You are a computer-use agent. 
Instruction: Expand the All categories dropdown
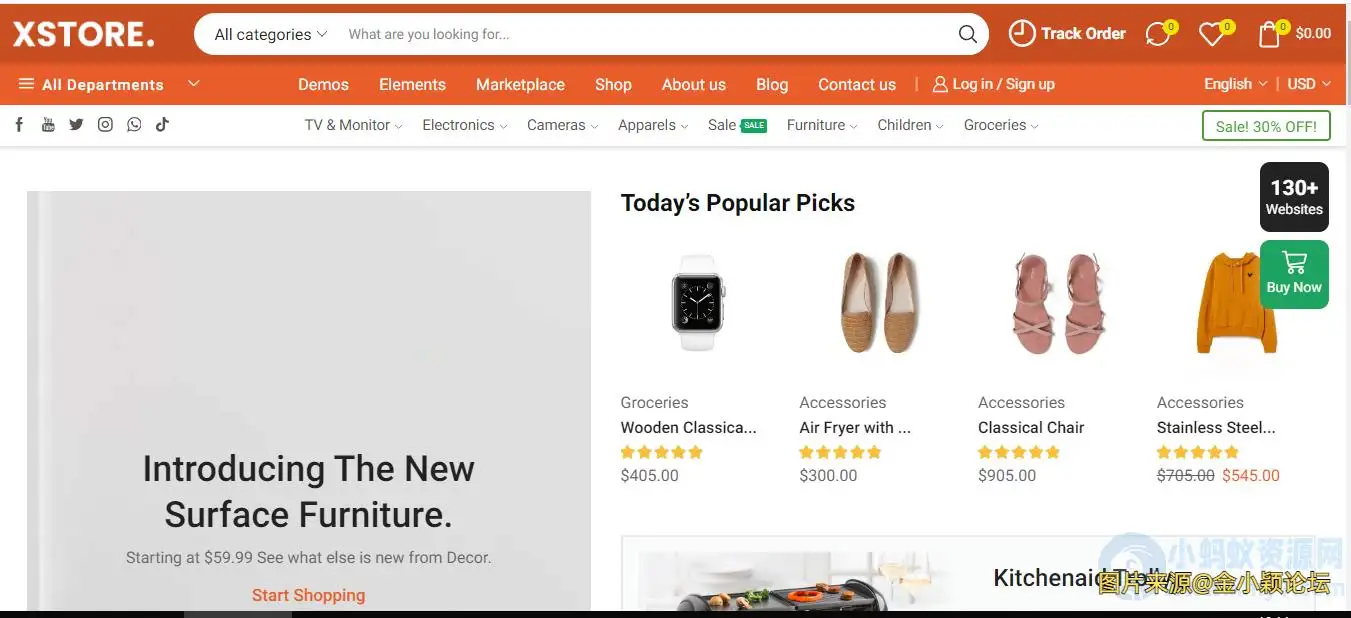pos(270,34)
